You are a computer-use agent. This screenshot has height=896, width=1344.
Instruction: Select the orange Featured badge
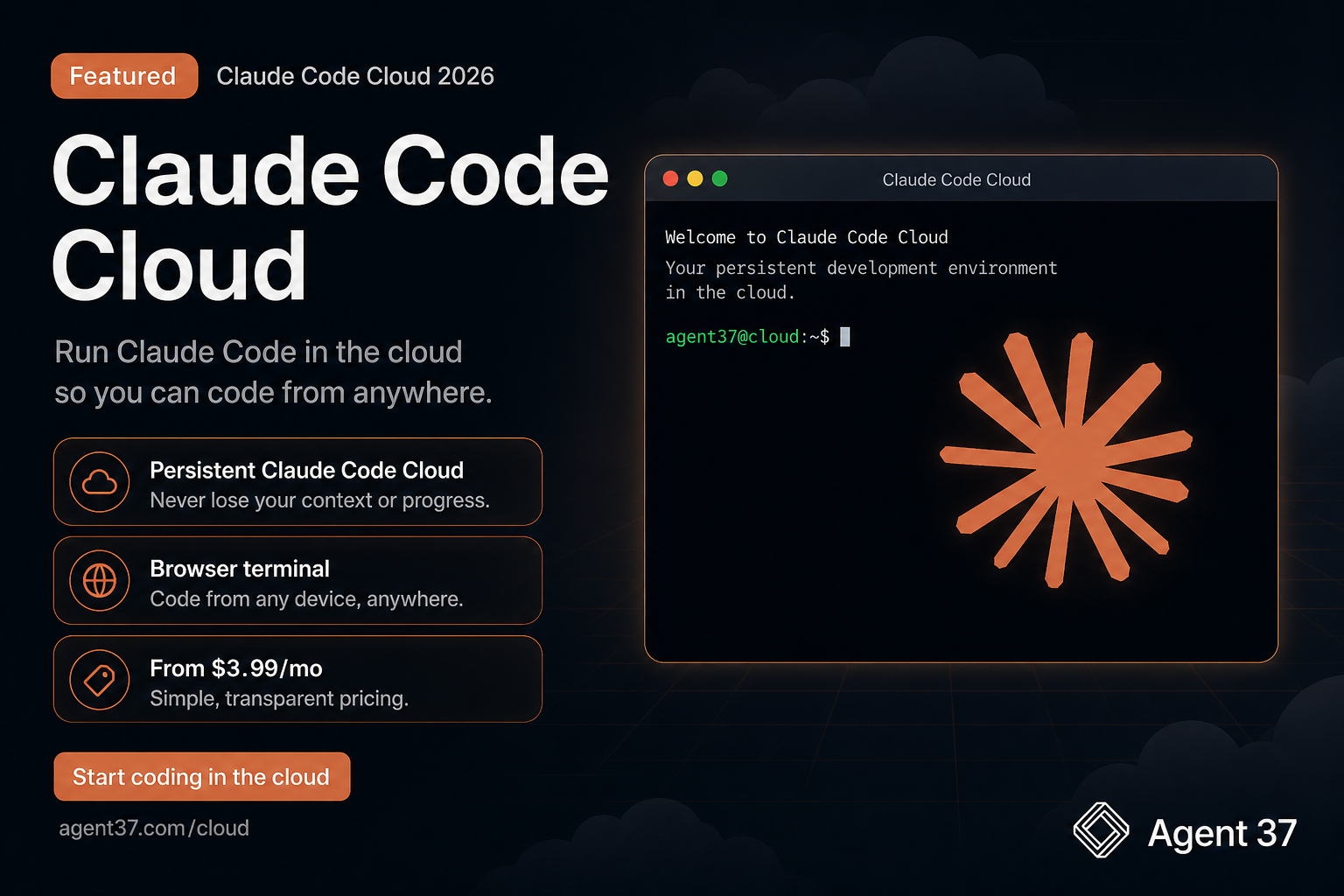point(124,76)
